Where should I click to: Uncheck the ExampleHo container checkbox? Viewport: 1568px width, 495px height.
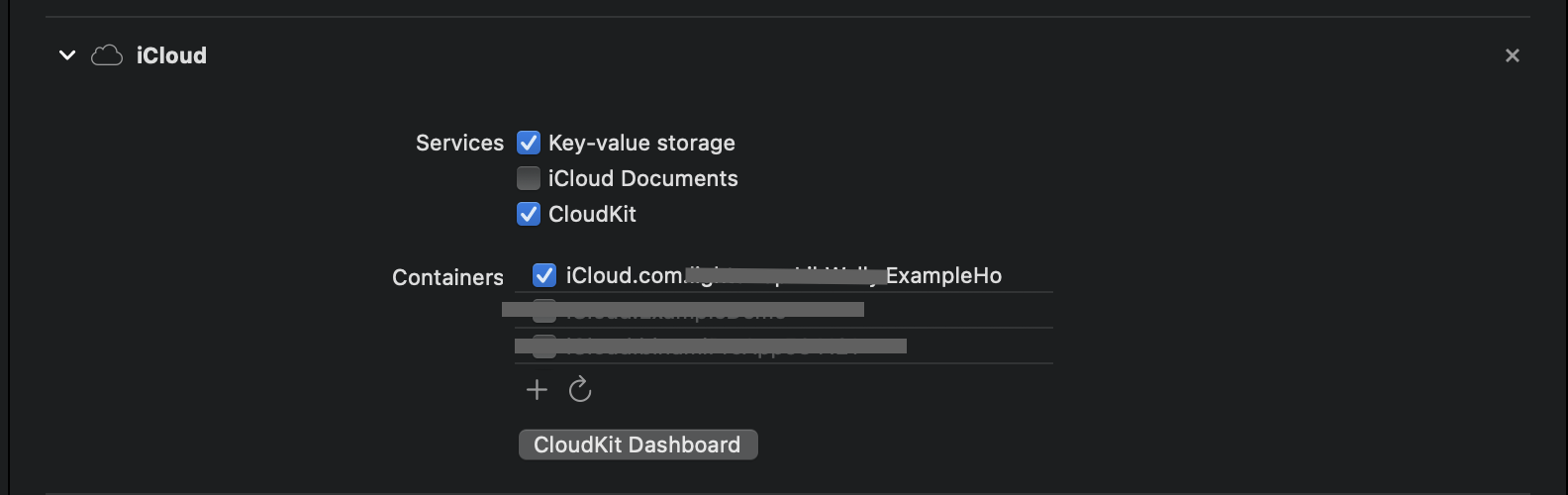[x=544, y=275]
